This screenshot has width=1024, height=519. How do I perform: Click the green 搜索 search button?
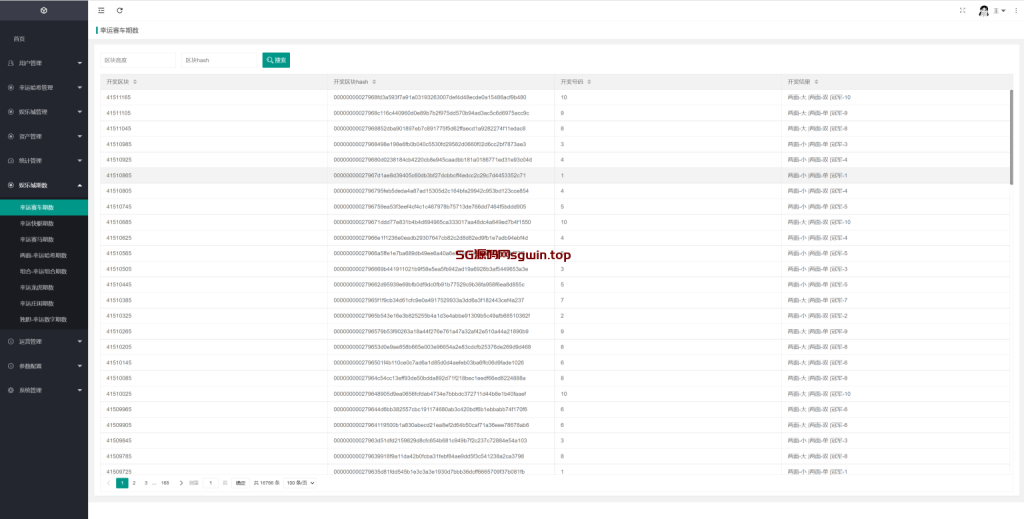point(276,60)
